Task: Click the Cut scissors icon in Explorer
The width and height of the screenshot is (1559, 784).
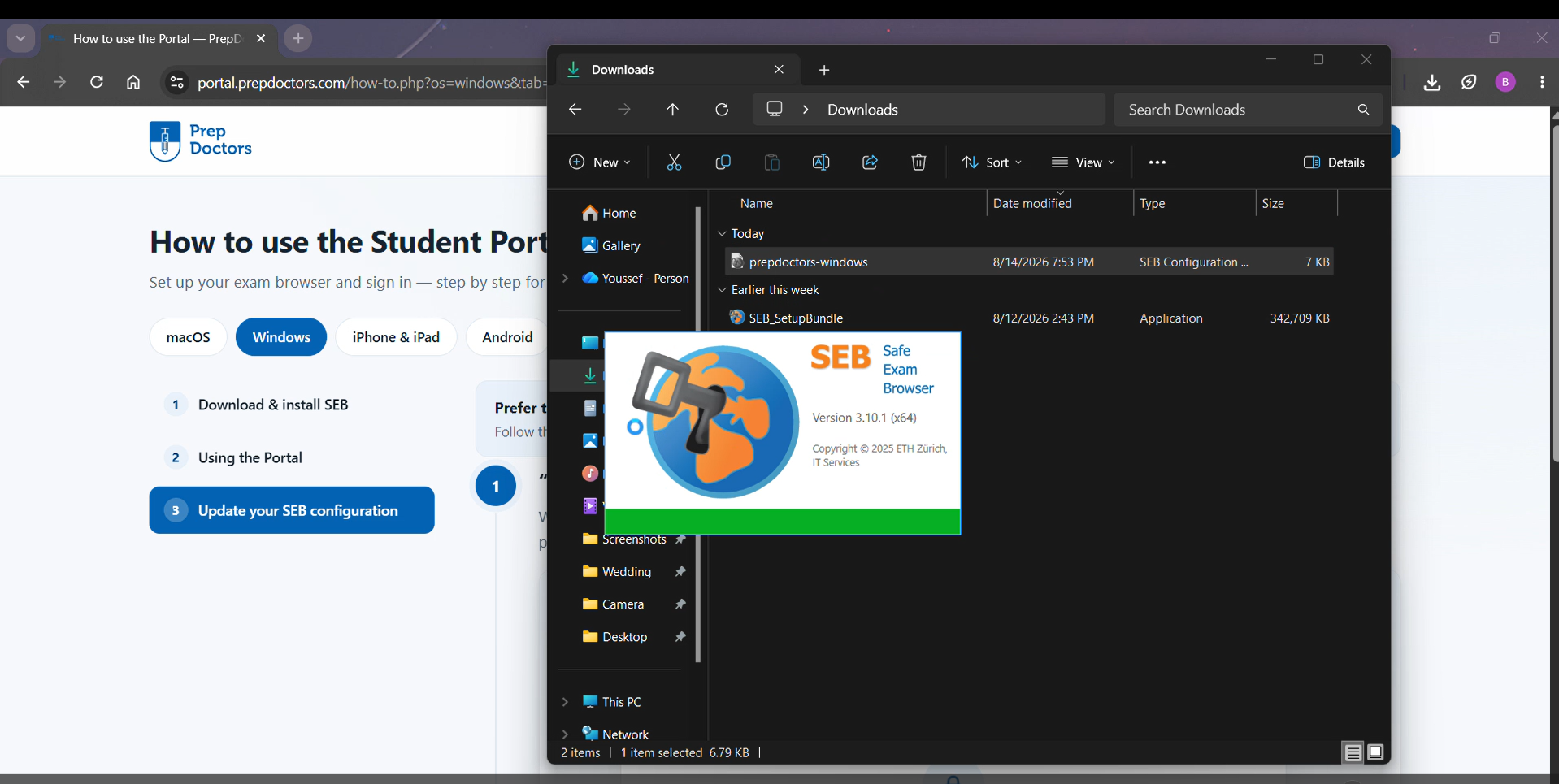Action: tap(674, 162)
